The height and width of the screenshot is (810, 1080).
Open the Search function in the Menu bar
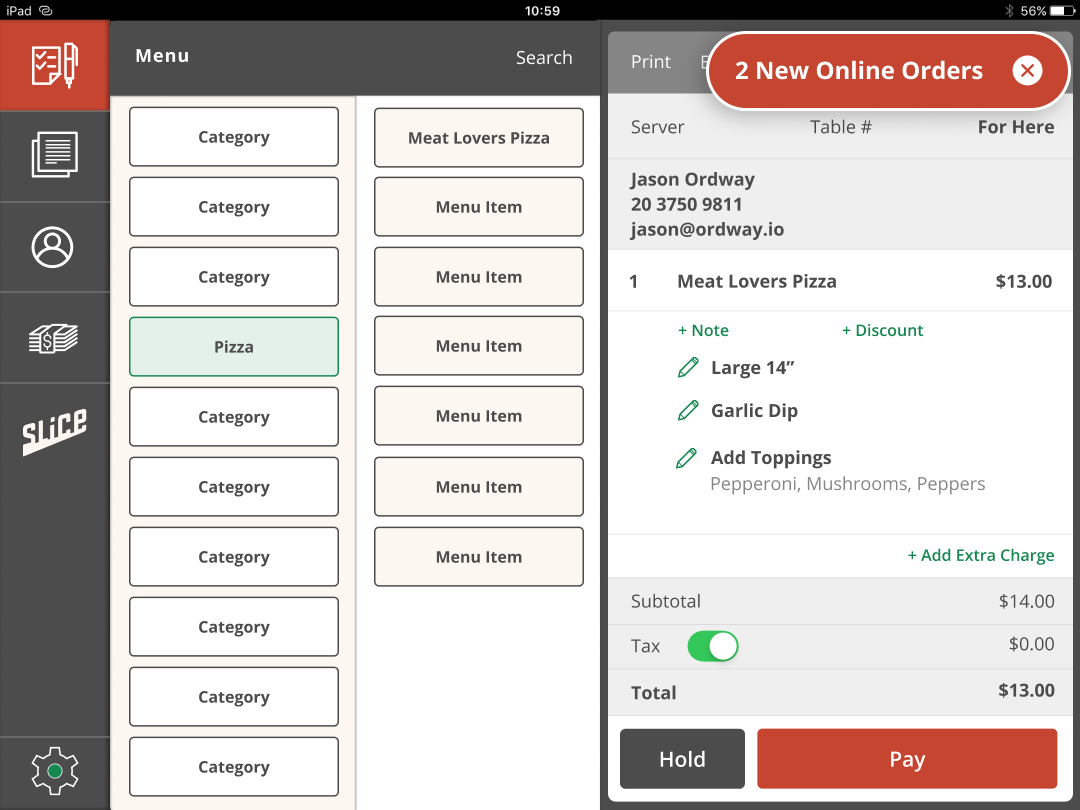click(x=544, y=58)
